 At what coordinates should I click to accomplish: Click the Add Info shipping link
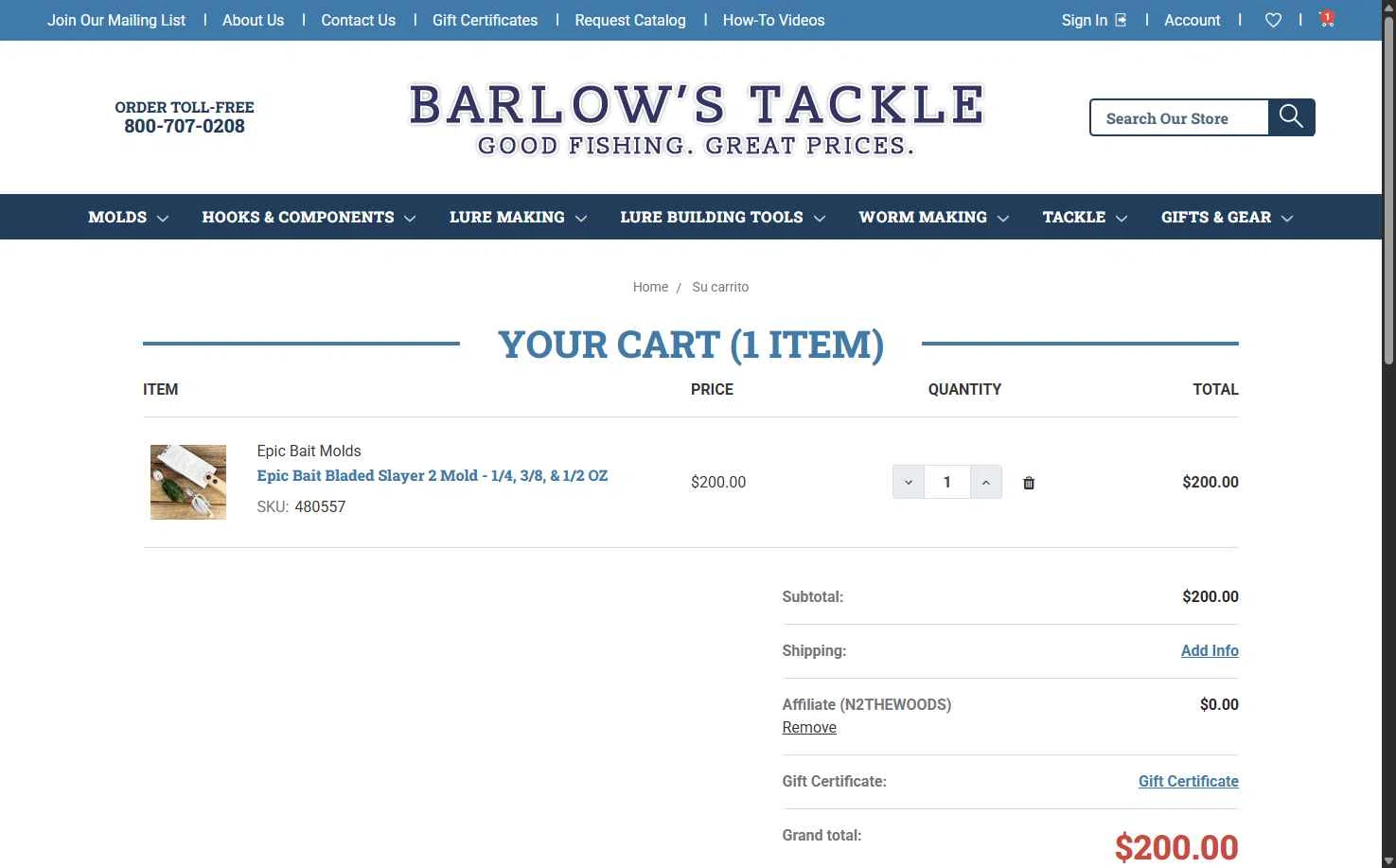click(1210, 650)
